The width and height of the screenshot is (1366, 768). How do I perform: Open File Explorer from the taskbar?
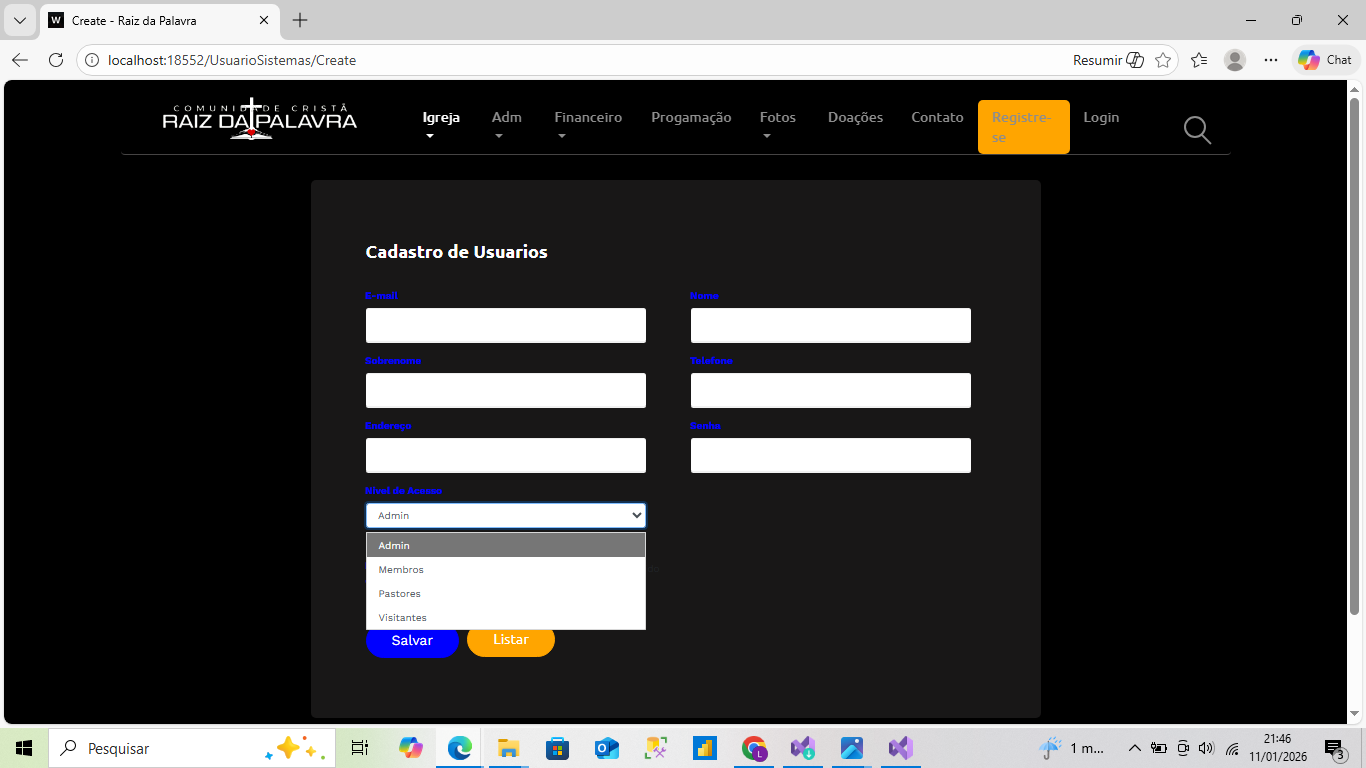pos(508,748)
